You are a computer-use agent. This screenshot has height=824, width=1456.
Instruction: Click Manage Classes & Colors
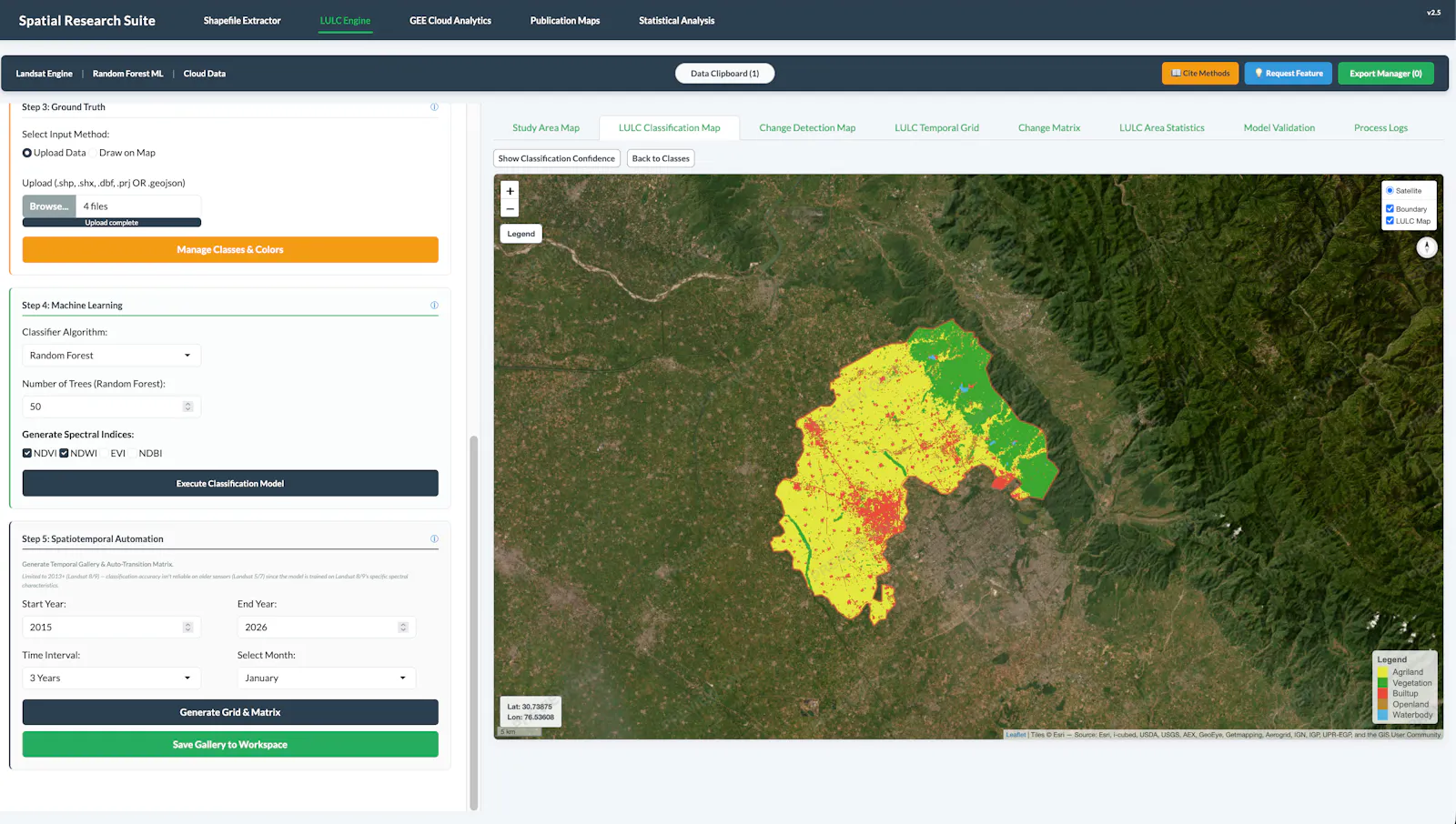[230, 250]
